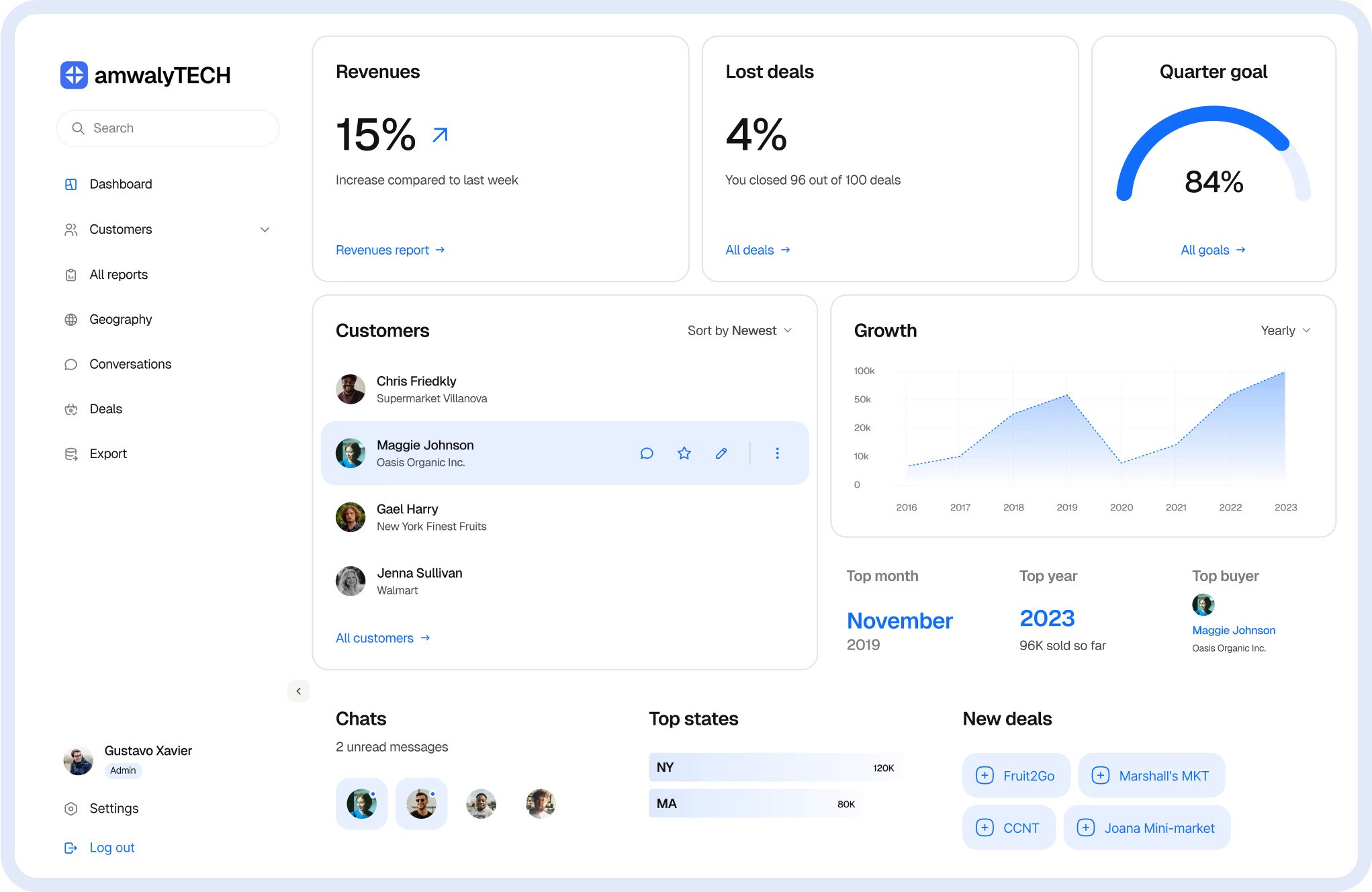Viewport: 1372px width, 892px height.
Task: Select the Export sidebar icon
Action: point(71,453)
